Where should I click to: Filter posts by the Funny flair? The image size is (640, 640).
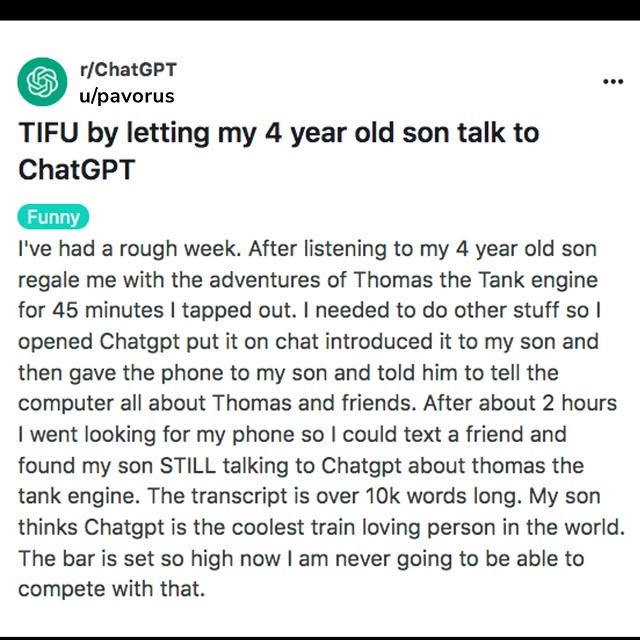[x=53, y=217]
